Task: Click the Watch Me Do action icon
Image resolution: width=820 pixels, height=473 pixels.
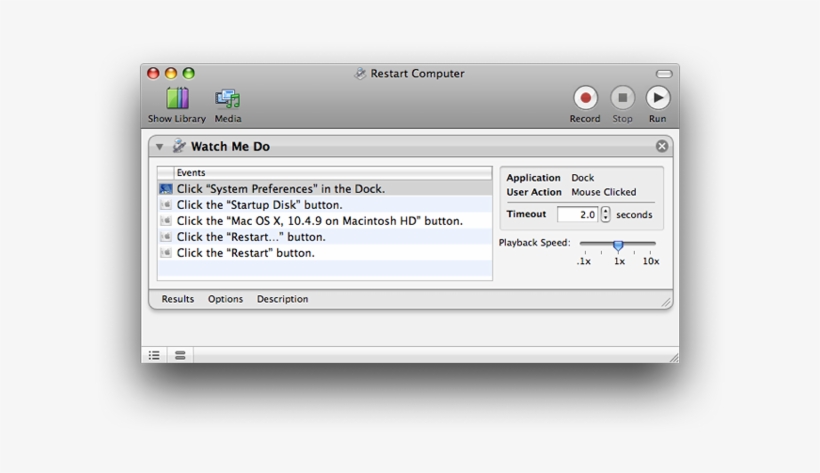Action: (179, 145)
